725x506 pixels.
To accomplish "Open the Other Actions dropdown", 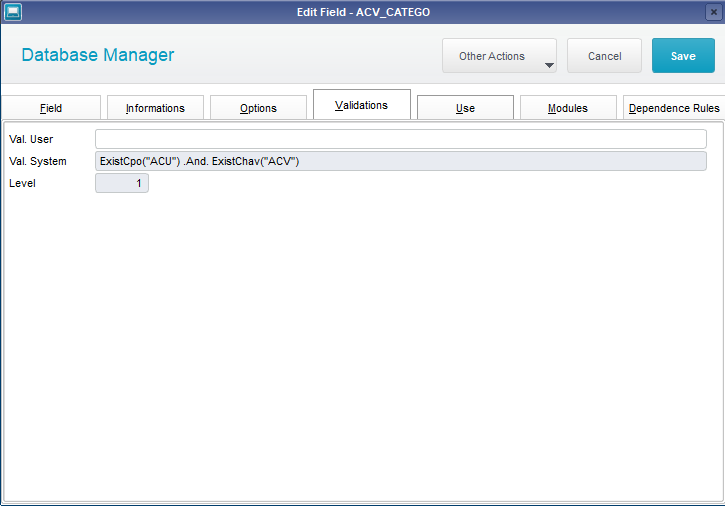I will (x=499, y=56).
